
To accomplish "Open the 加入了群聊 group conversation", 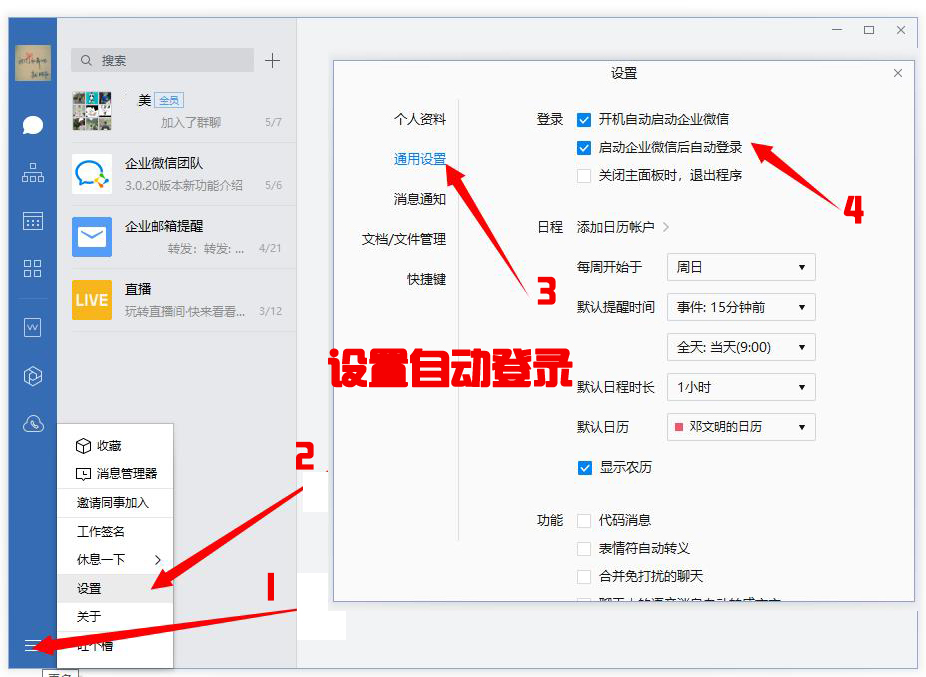I will coord(177,111).
